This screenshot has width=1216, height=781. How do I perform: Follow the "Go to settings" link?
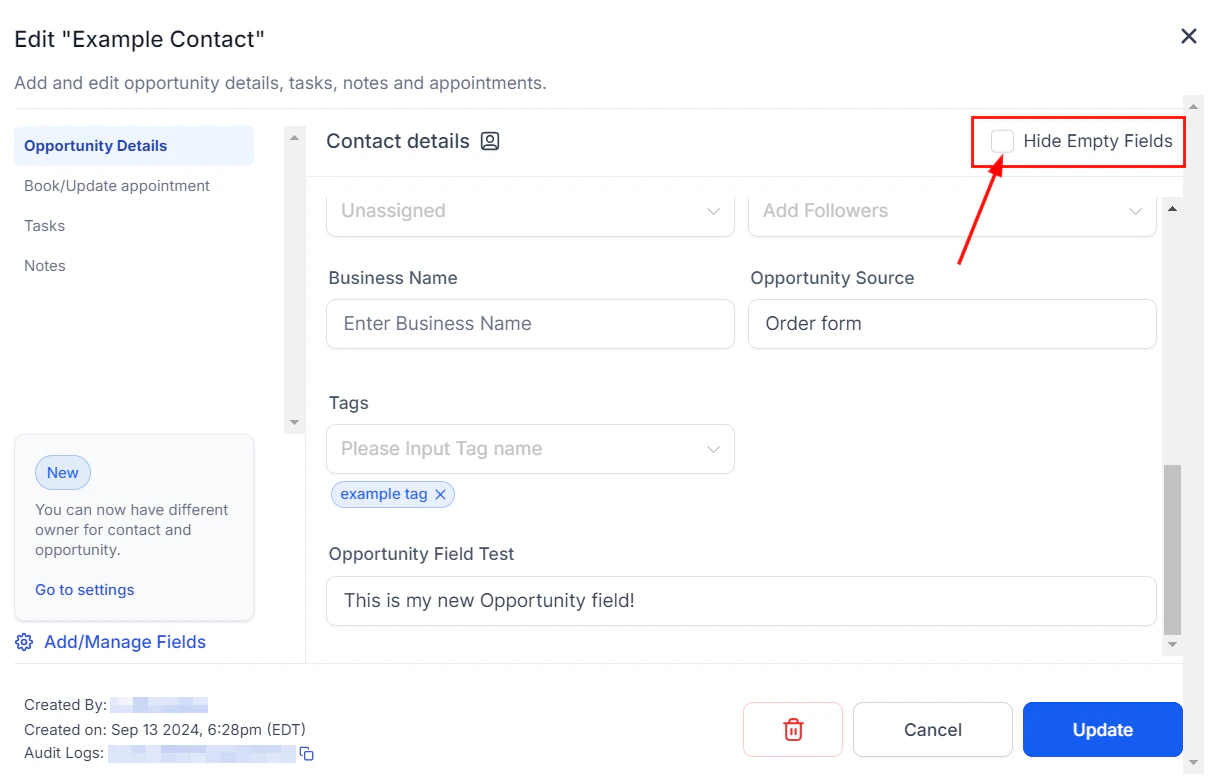[x=84, y=589]
